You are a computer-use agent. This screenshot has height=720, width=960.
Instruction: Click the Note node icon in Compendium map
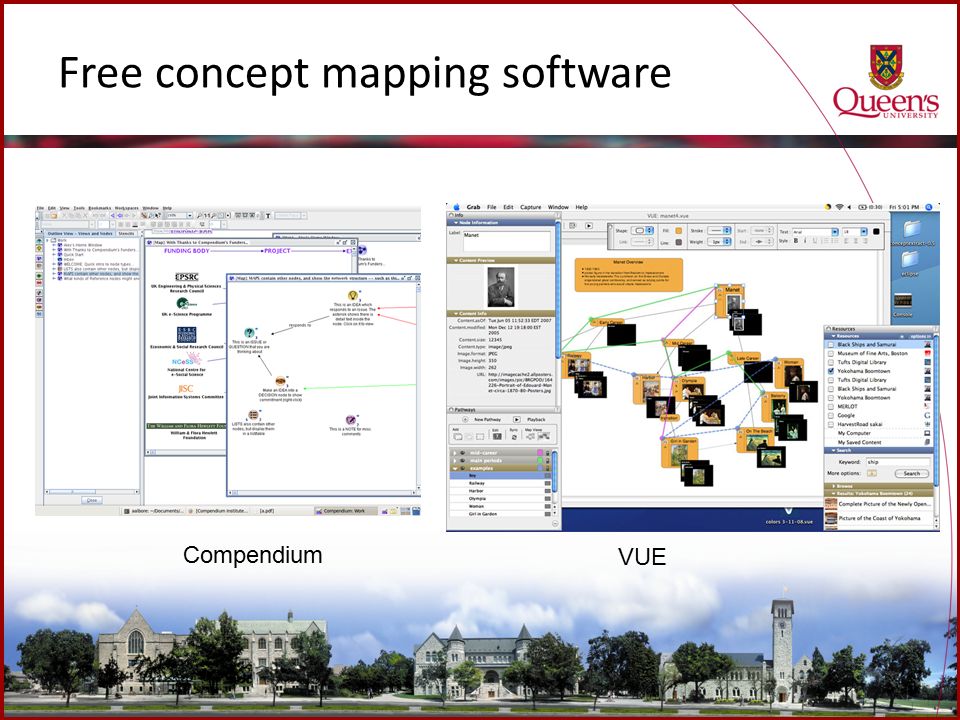tap(350, 420)
